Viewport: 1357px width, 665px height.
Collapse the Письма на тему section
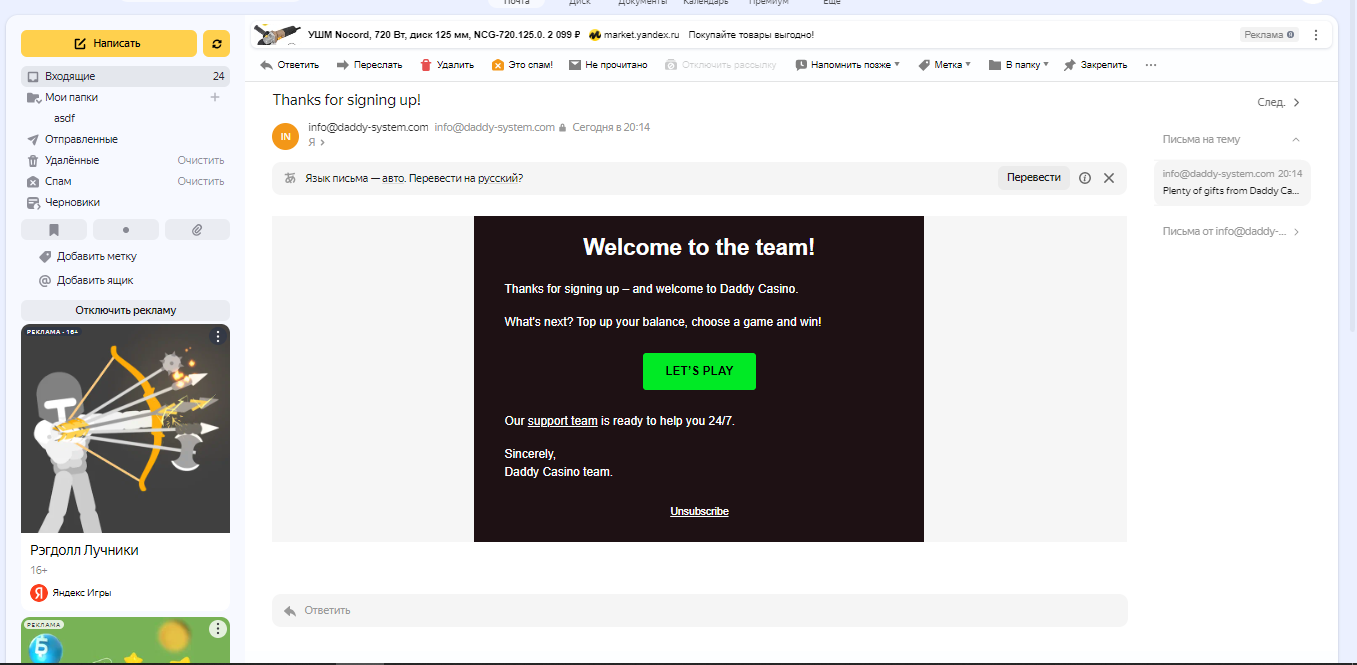tap(1296, 140)
